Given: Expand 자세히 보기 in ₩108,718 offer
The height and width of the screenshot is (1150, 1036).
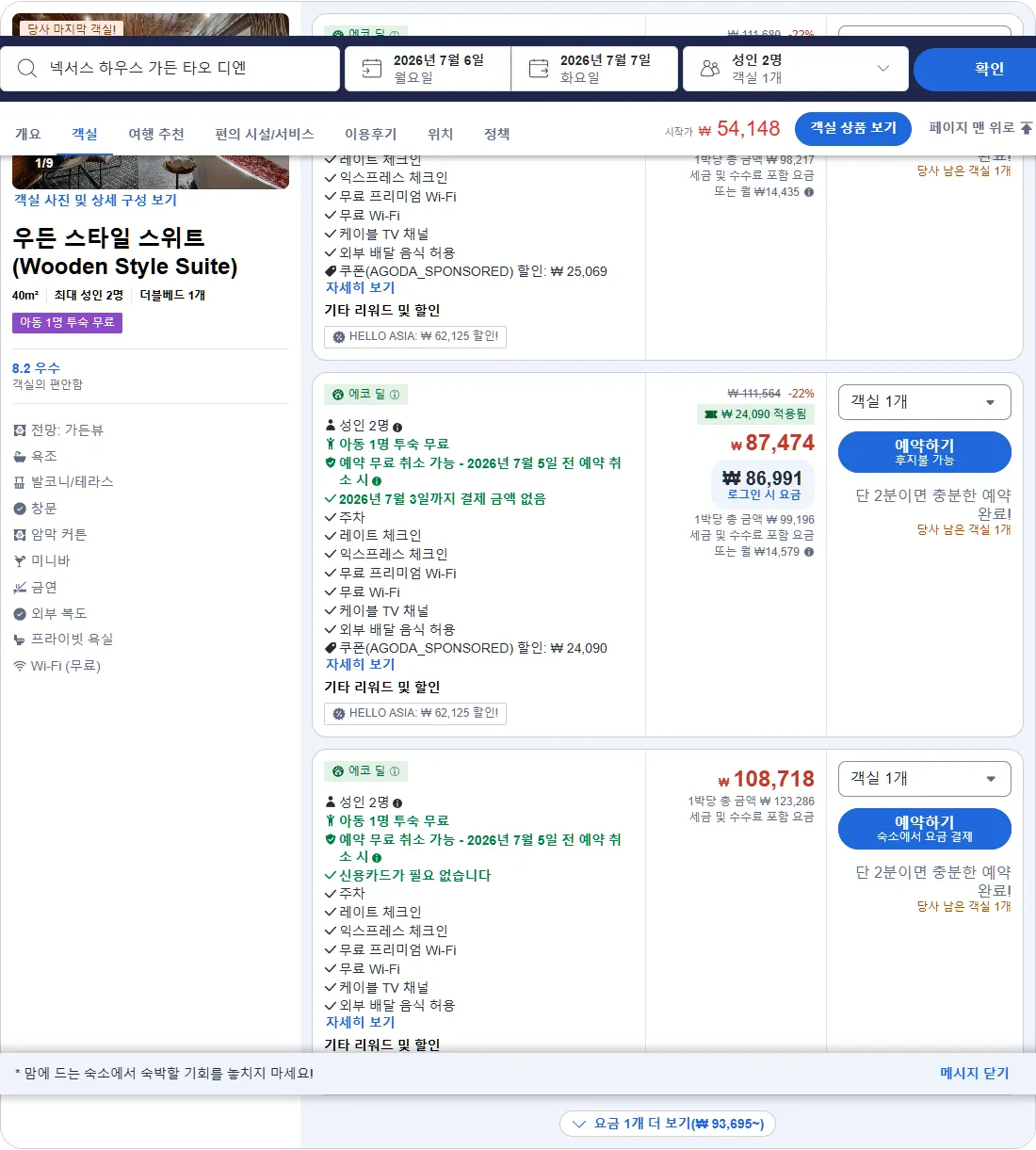Looking at the screenshot, I should (360, 1023).
